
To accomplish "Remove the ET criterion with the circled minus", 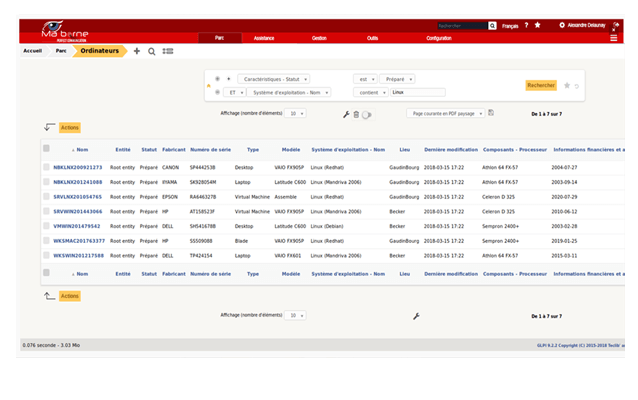I will coord(217,92).
